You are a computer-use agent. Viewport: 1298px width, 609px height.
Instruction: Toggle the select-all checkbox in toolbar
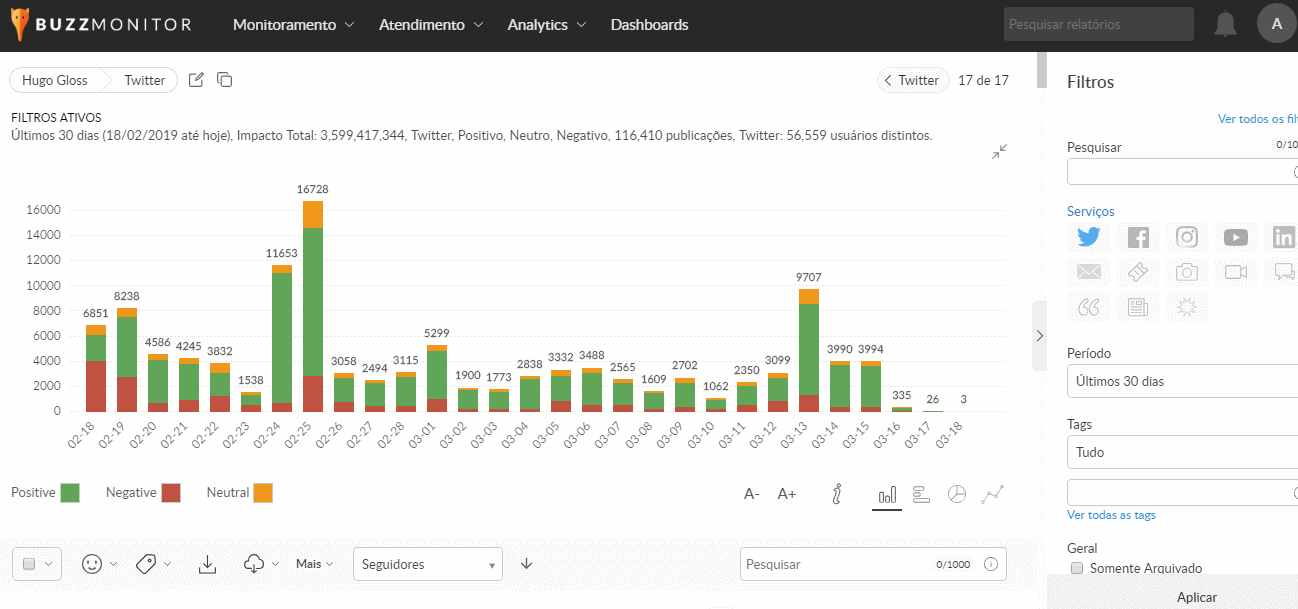tap(29, 564)
